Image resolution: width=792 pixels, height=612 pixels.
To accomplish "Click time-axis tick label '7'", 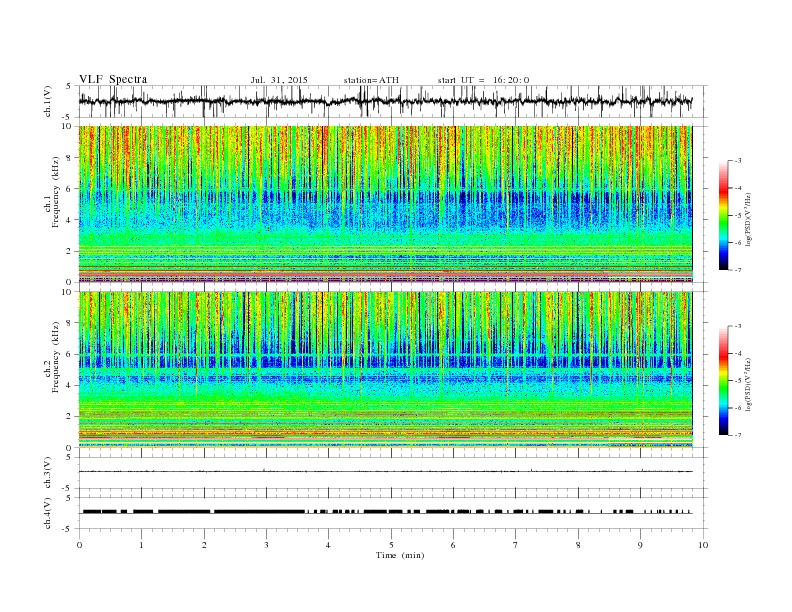I will click(x=516, y=545).
